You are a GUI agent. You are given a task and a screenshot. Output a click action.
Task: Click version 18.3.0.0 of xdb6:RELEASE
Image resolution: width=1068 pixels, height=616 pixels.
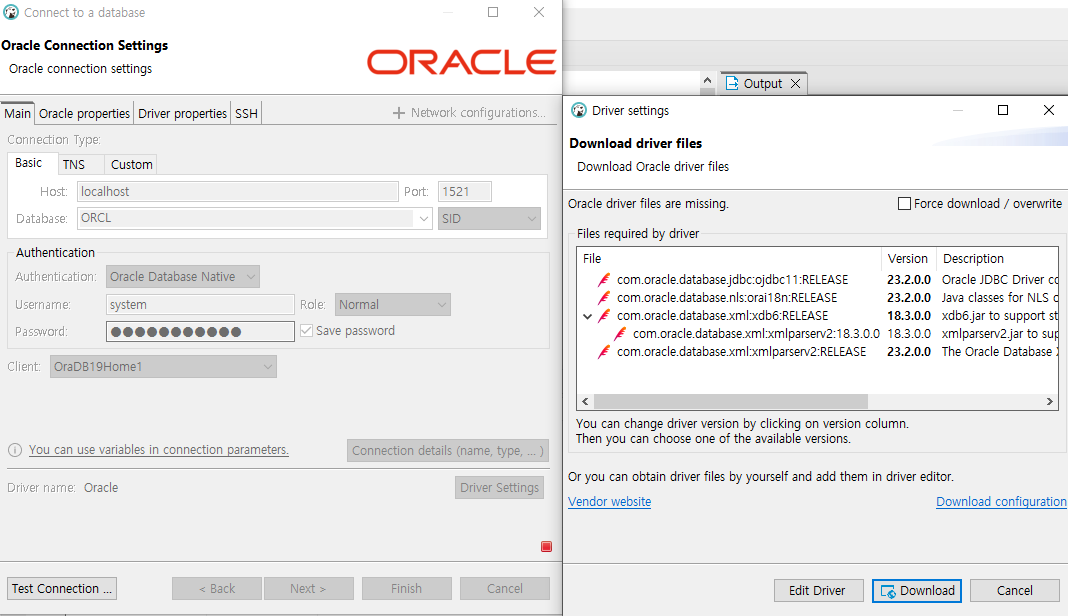(909, 316)
